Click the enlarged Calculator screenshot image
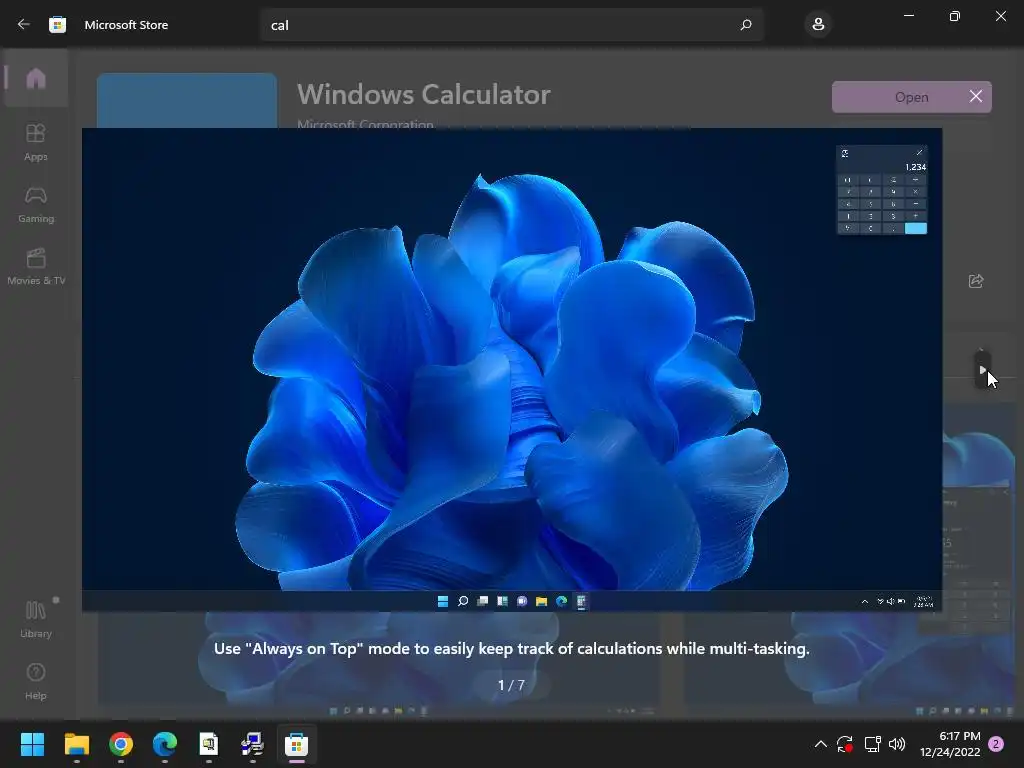1024x768 pixels. coord(512,370)
